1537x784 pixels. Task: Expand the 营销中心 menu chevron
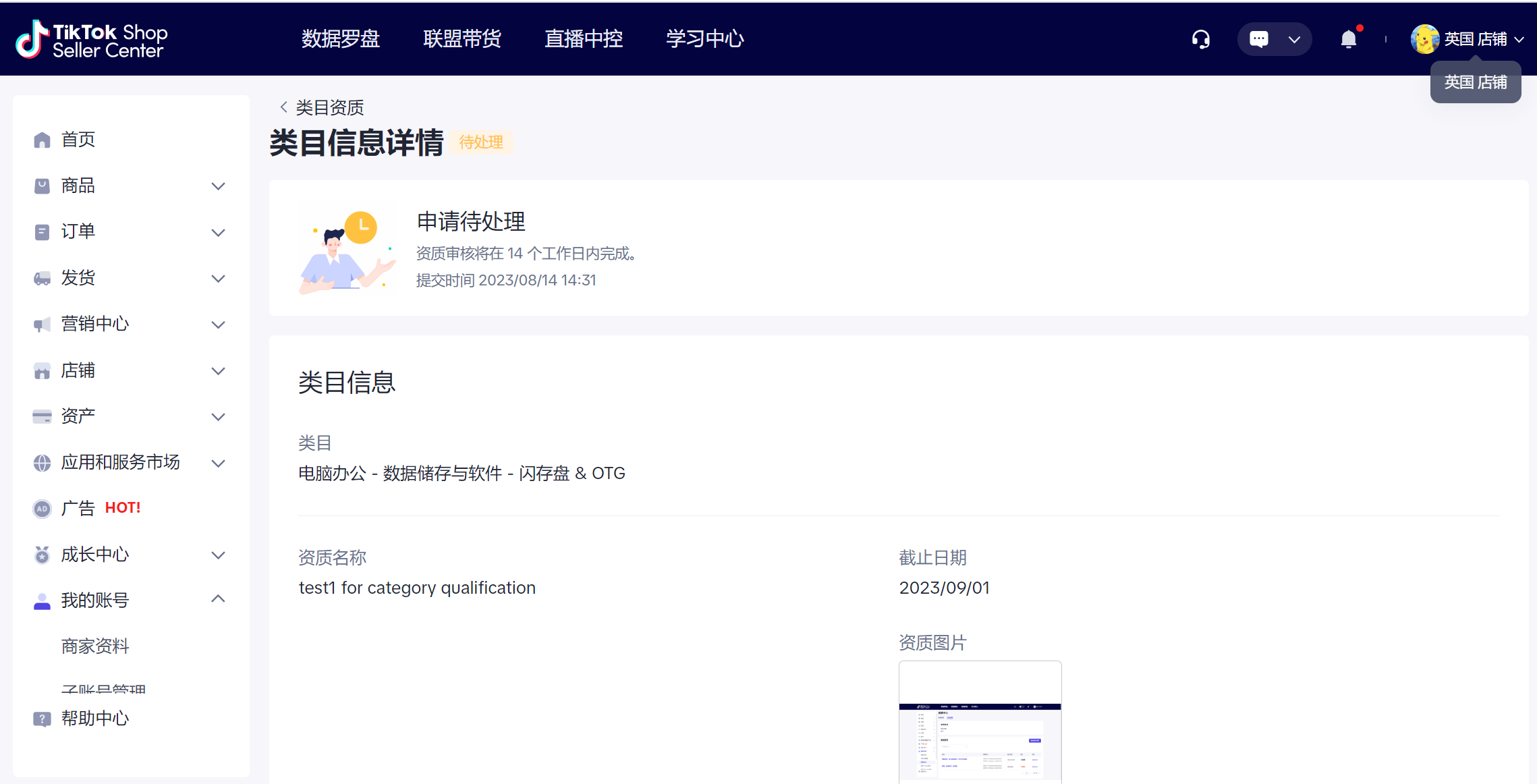pyautogui.click(x=217, y=325)
